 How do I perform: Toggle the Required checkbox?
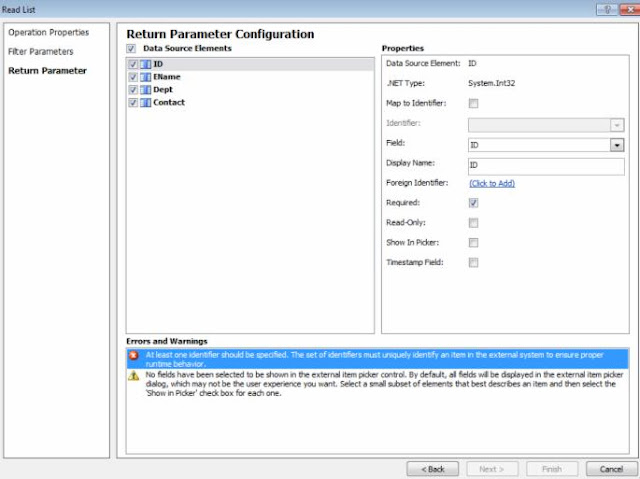coord(474,203)
